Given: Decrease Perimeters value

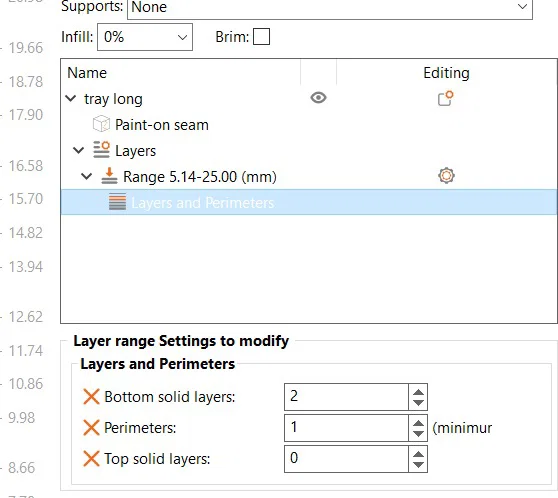Looking at the screenshot, I should (x=418, y=434).
